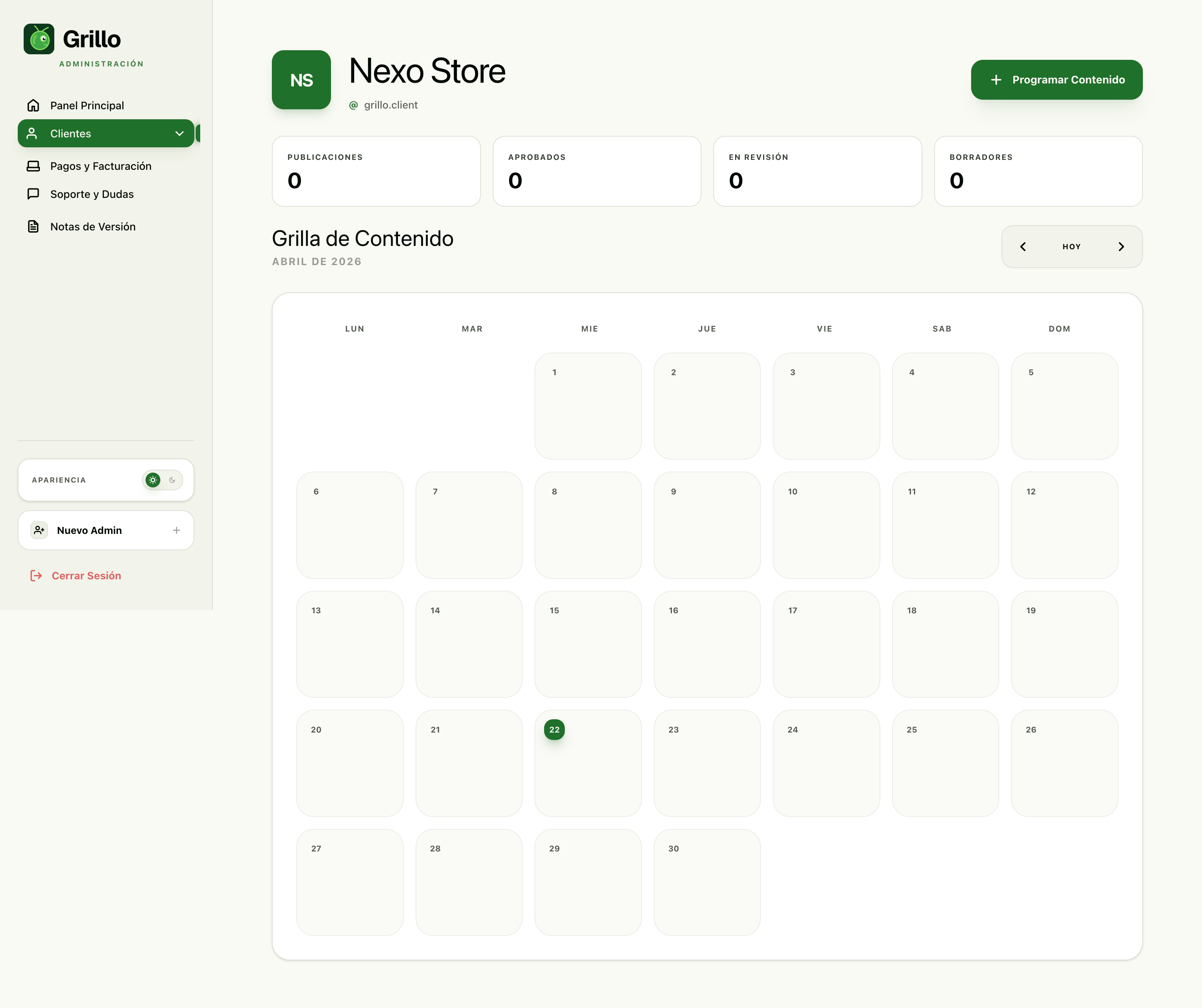Screen dimensions: 1202x1008
Task: Select day 30 cell in calendar
Action: click(x=707, y=882)
